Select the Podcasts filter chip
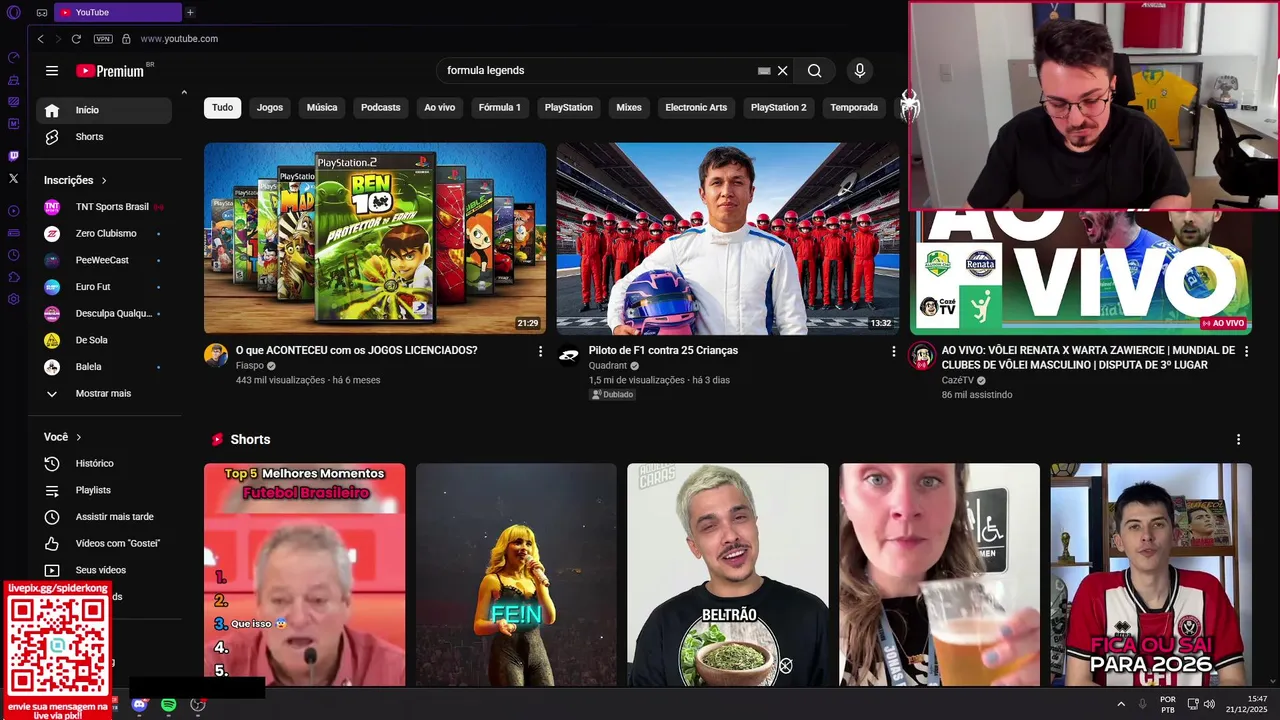 (x=380, y=107)
